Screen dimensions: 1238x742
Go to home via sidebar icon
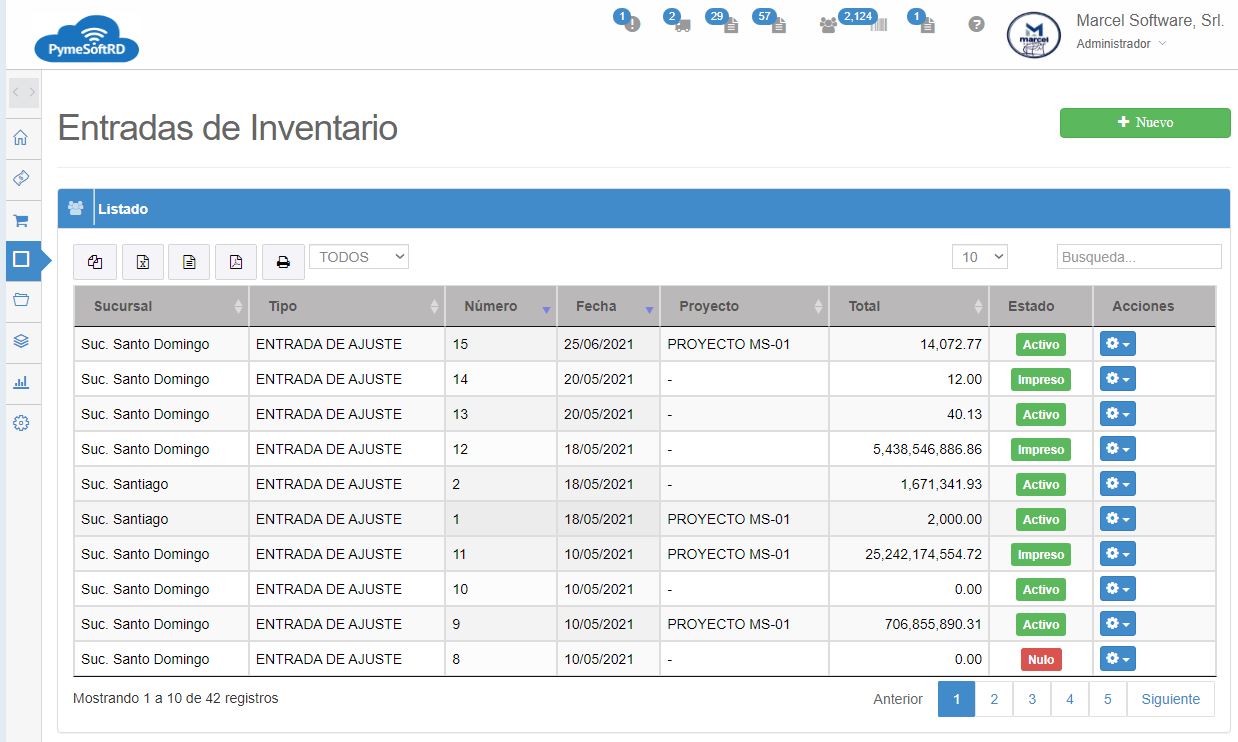(x=21, y=138)
